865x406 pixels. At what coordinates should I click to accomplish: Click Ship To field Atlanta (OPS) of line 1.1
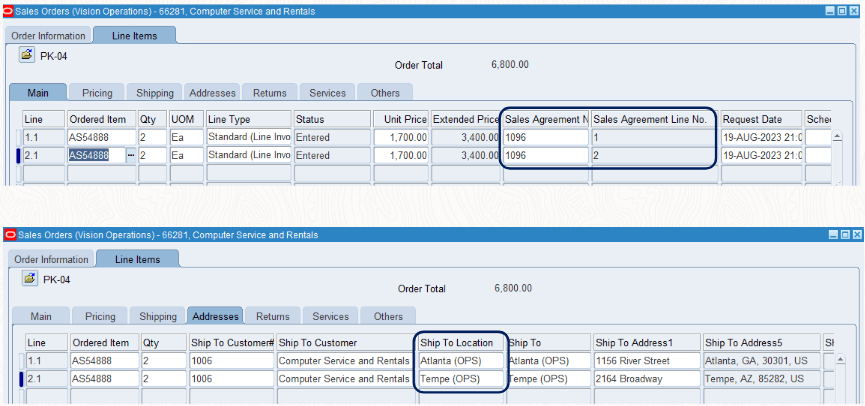point(548,361)
